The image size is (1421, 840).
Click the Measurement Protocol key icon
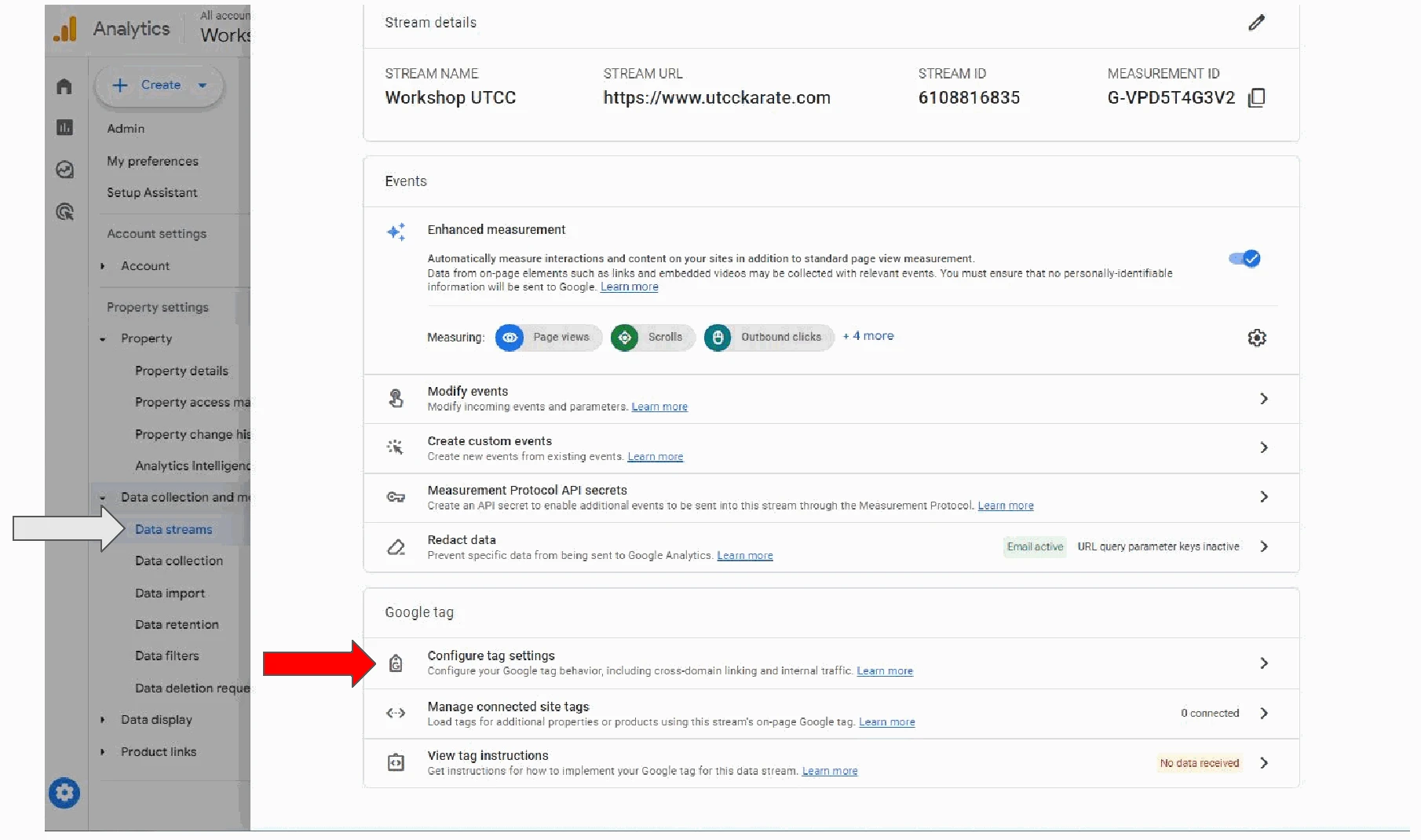coord(396,497)
